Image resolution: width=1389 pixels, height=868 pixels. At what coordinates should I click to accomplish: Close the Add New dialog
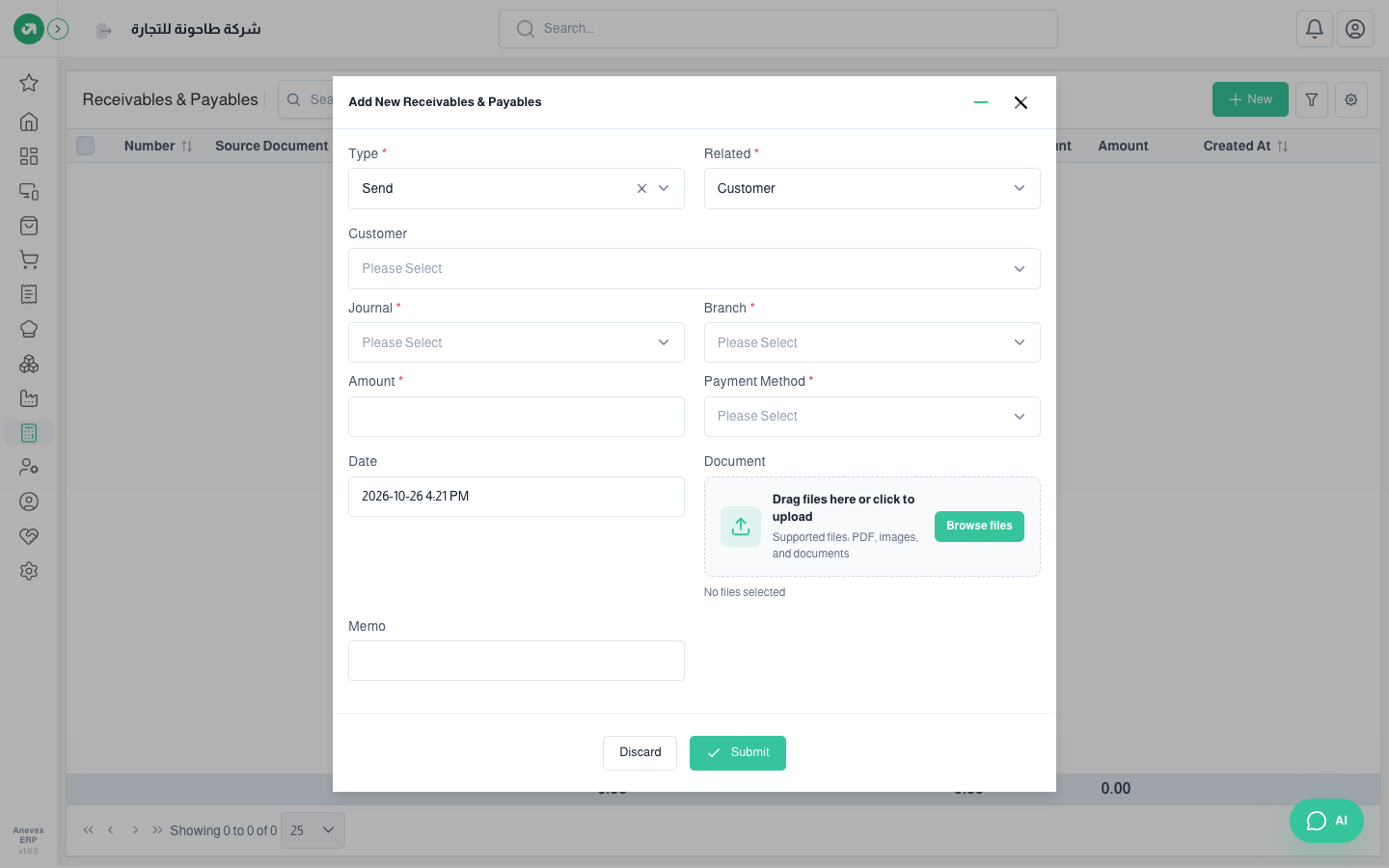(x=1021, y=102)
